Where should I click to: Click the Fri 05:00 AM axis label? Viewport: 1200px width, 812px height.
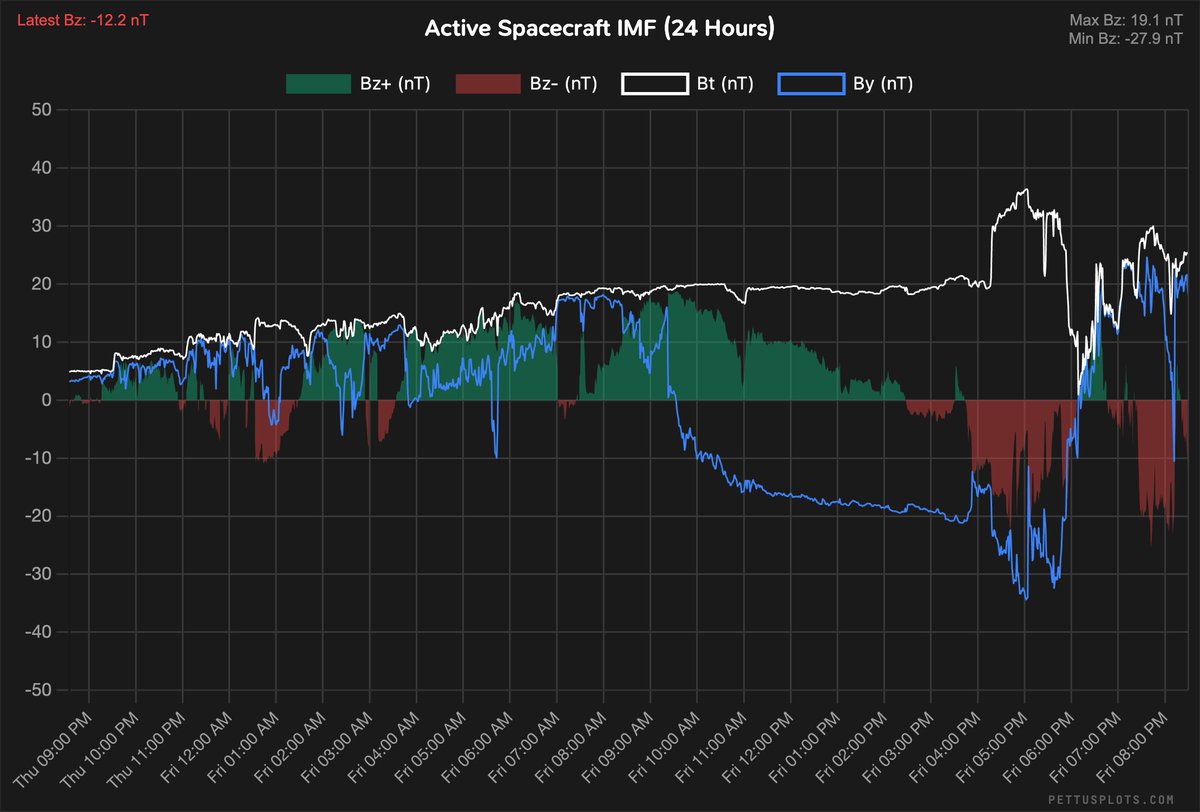click(x=431, y=748)
